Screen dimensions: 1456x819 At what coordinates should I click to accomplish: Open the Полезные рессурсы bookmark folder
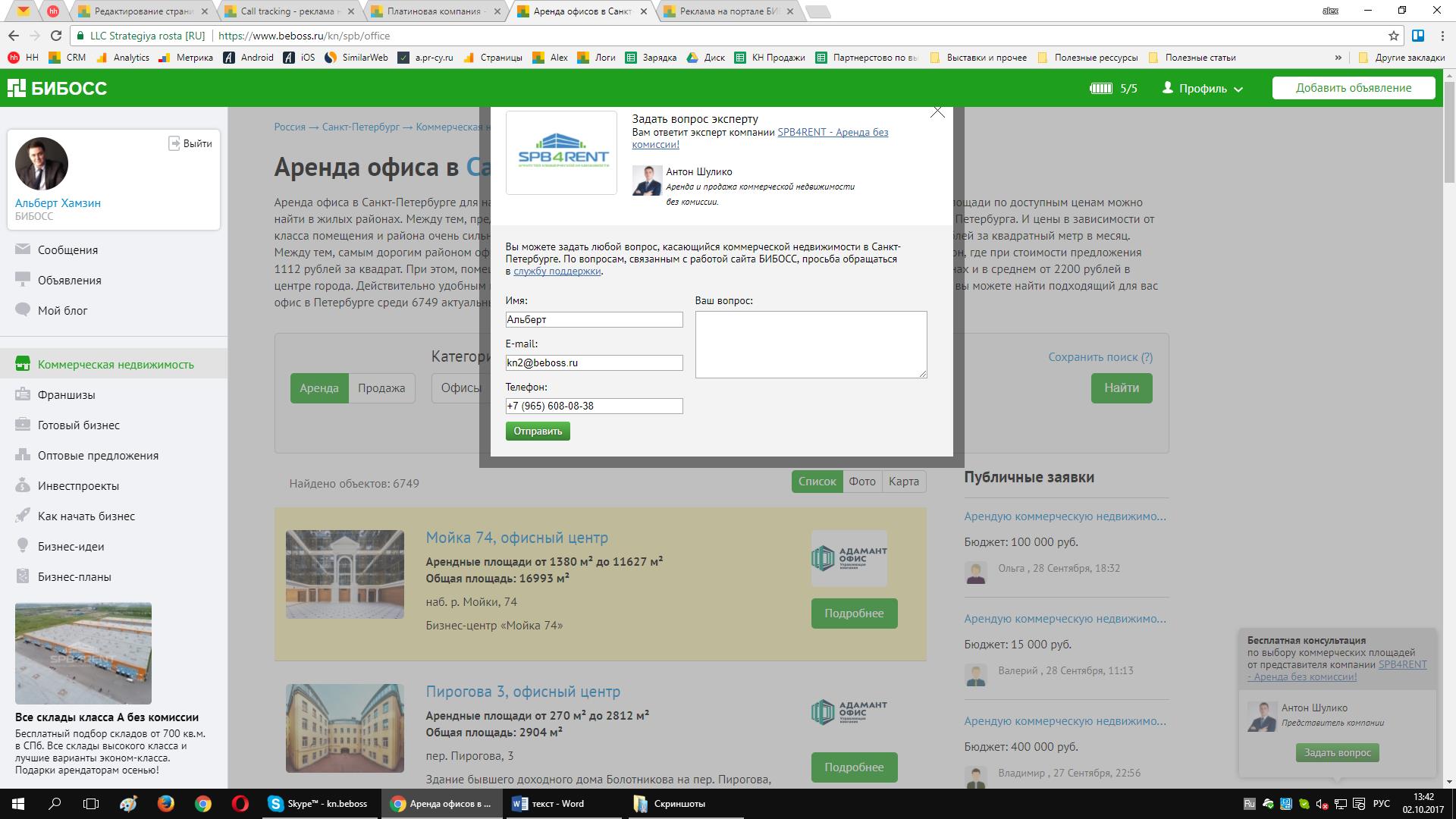(1087, 58)
